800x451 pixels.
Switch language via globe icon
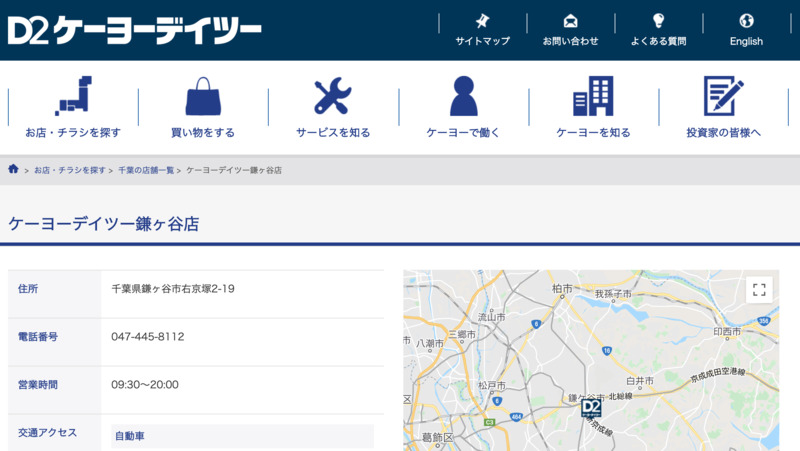[x=746, y=21]
